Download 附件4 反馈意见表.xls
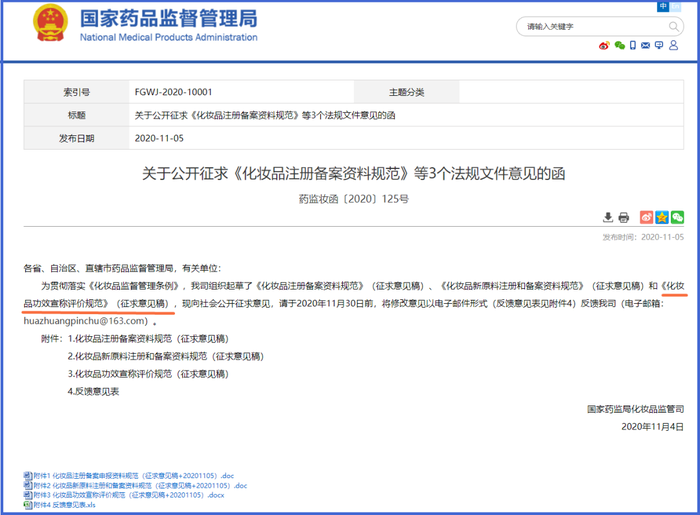The image size is (700, 515). pyautogui.click(x=64, y=505)
